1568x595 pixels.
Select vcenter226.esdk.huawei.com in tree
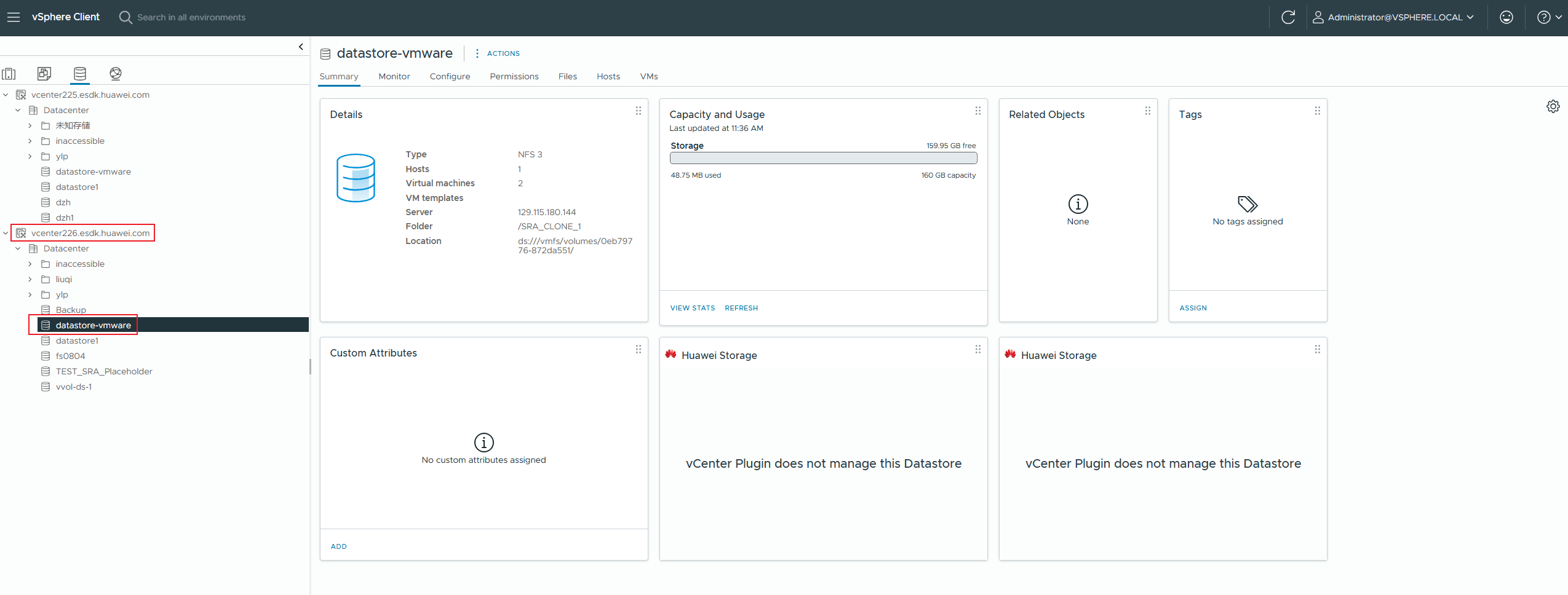pos(90,233)
